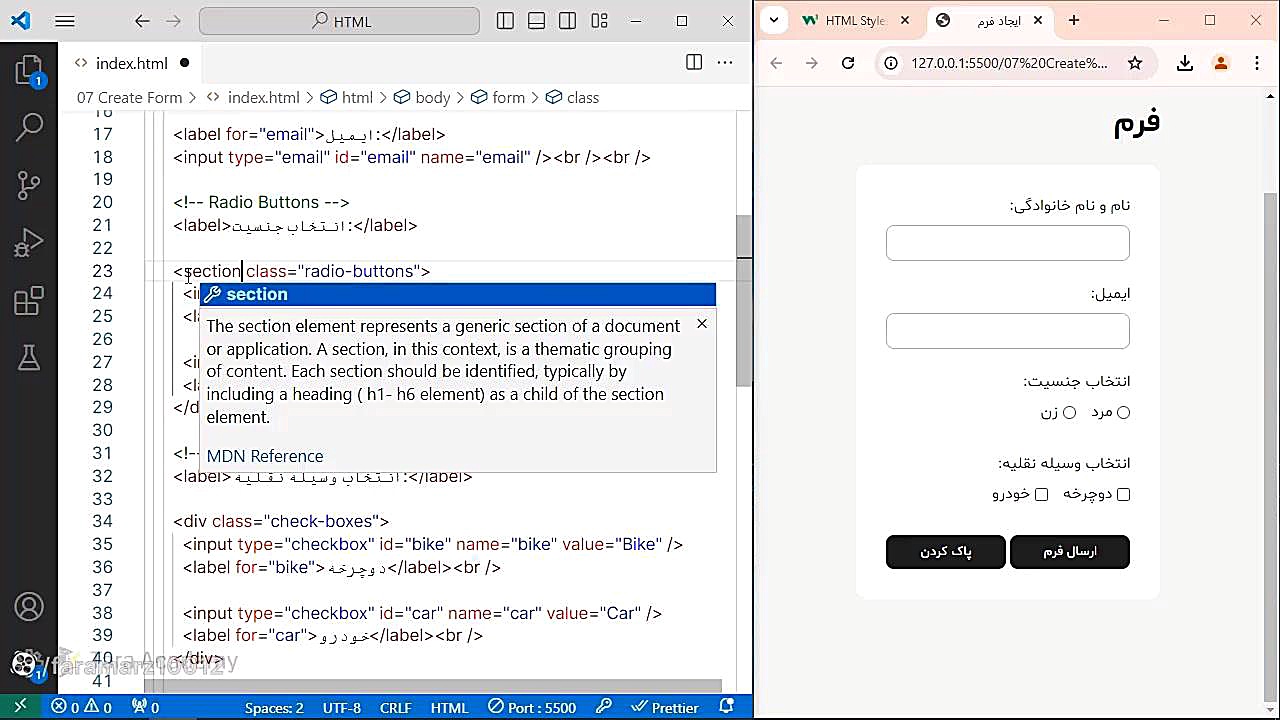The height and width of the screenshot is (720, 1280).
Task: Click the ایمیل input field
Action: [x=1007, y=331]
